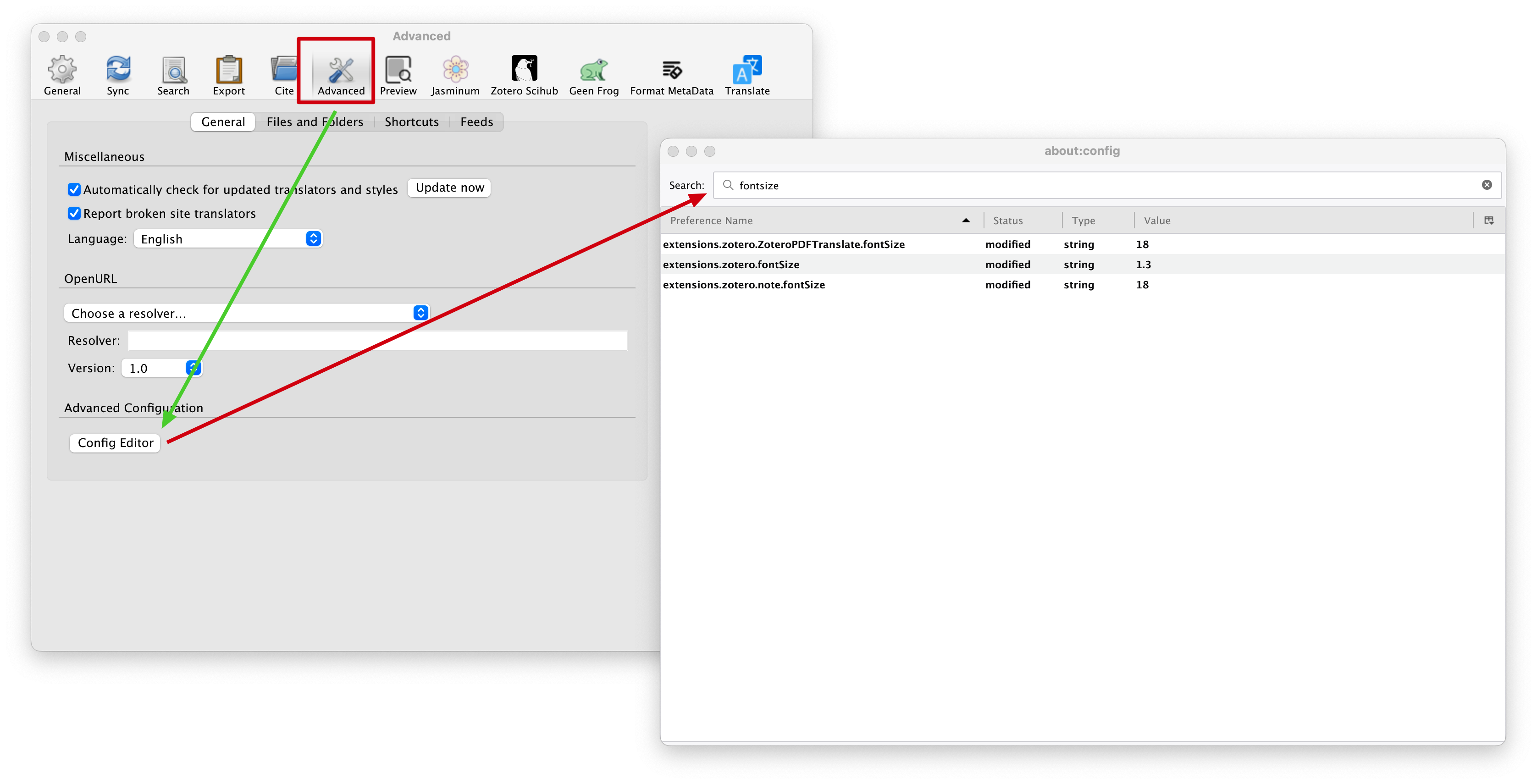
Task: Open the Jasminum plugin preferences
Action: pyautogui.click(x=455, y=76)
